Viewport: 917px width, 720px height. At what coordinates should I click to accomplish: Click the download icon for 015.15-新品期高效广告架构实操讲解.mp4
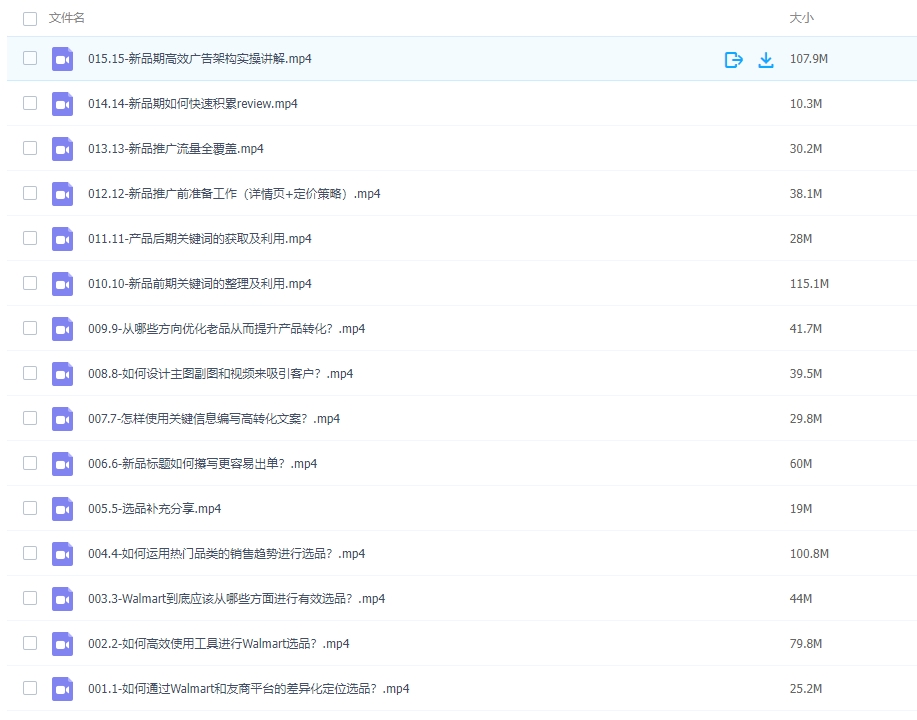[x=766, y=59]
